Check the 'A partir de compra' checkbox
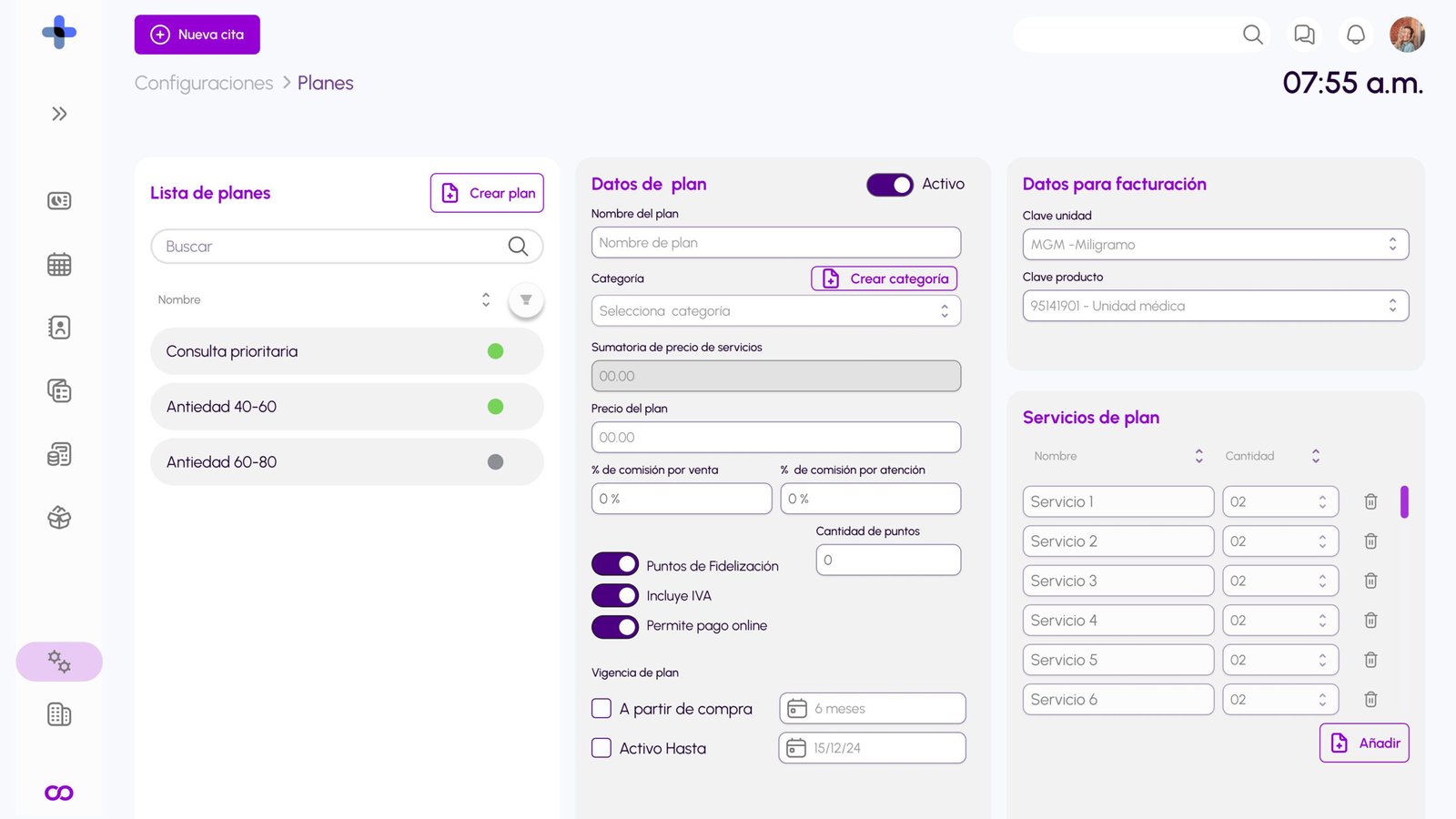 [x=602, y=708]
